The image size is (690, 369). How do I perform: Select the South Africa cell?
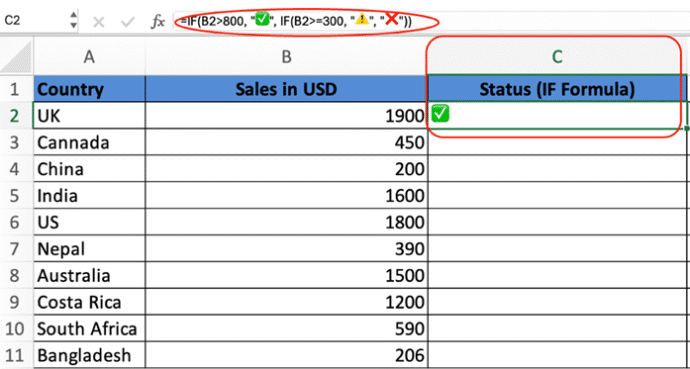click(89, 329)
